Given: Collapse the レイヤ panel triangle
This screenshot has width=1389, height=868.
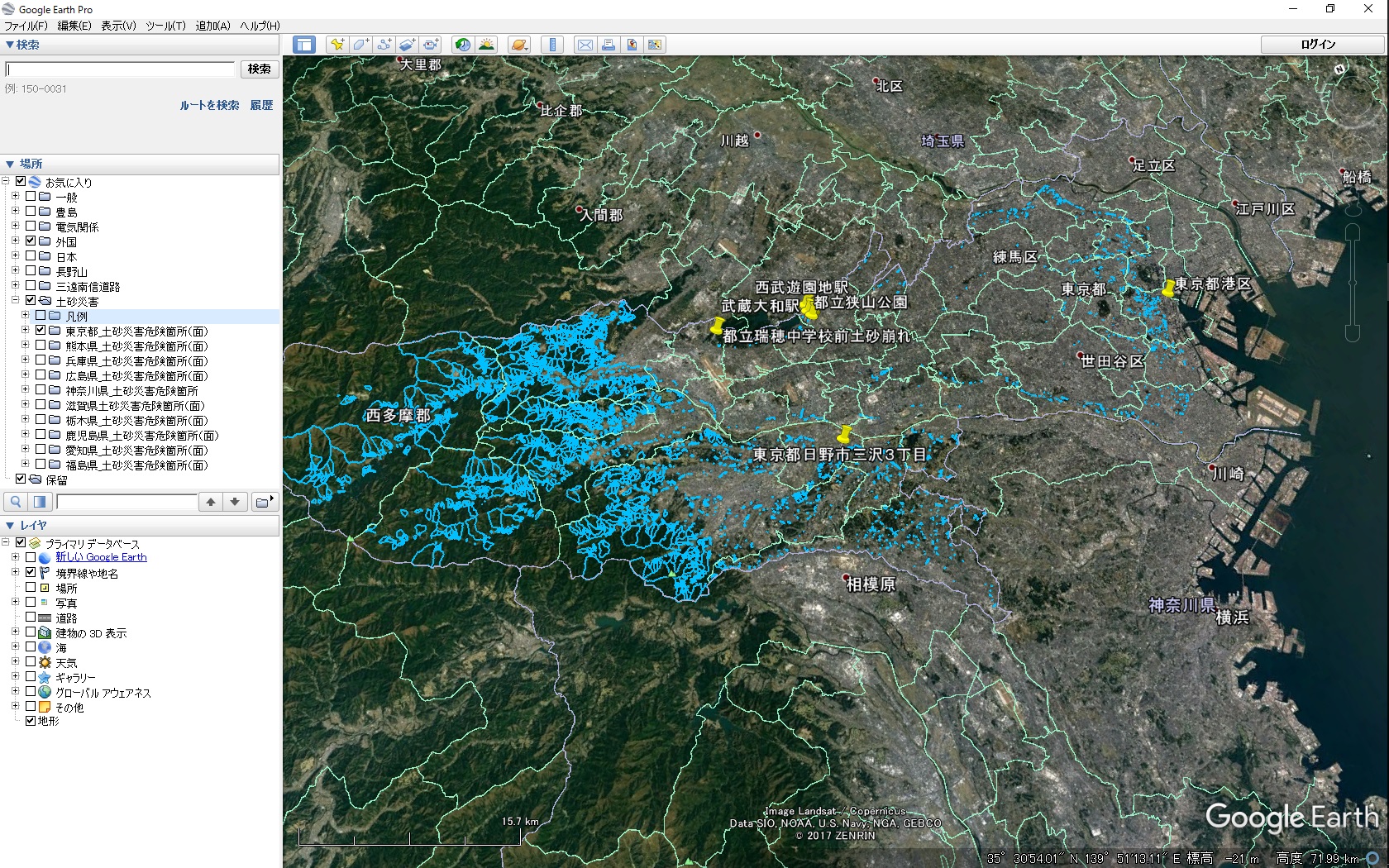Looking at the screenshot, I should coord(9,525).
